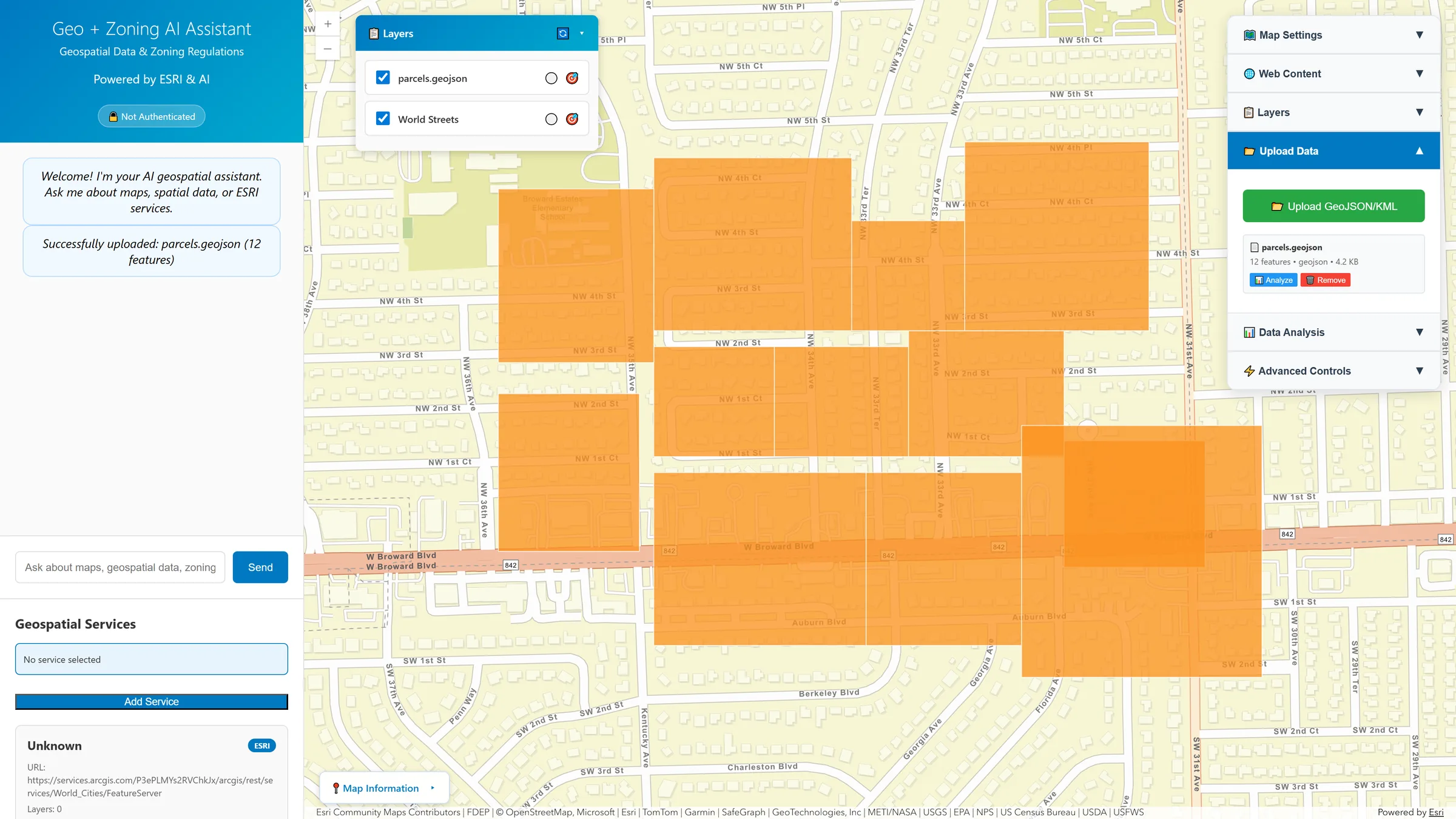The width and height of the screenshot is (1456, 819).
Task: Uncheck the World Streets layer checkbox
Action: (x=383, y=118)
